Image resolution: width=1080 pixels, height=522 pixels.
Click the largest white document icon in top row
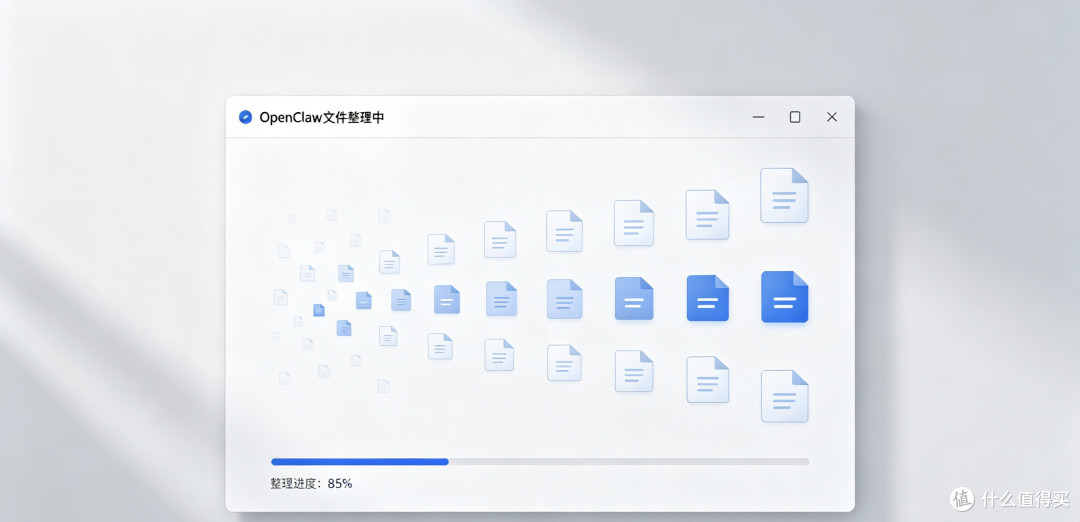(785, 196)
